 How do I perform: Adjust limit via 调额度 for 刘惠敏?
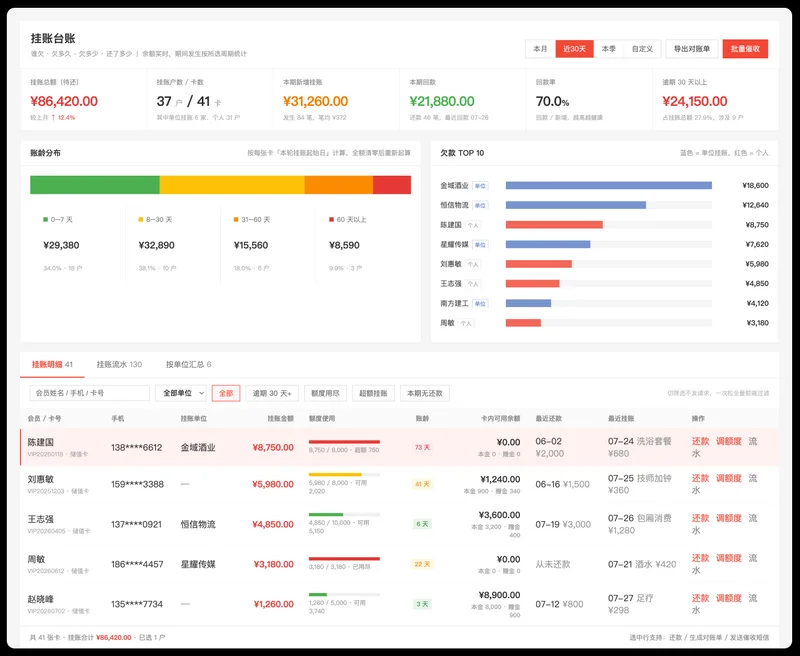click(x=729, y=478)
